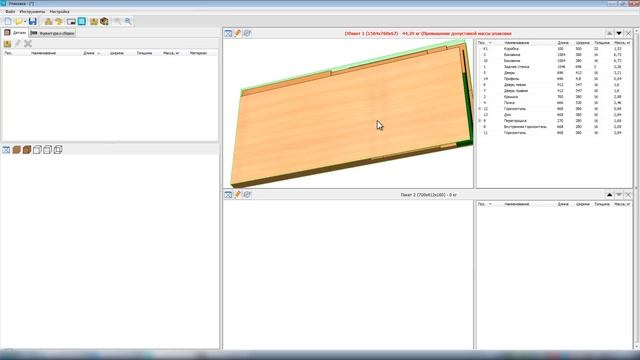Click the Толщина header in the Пакет 1 table

coord(602,43)
